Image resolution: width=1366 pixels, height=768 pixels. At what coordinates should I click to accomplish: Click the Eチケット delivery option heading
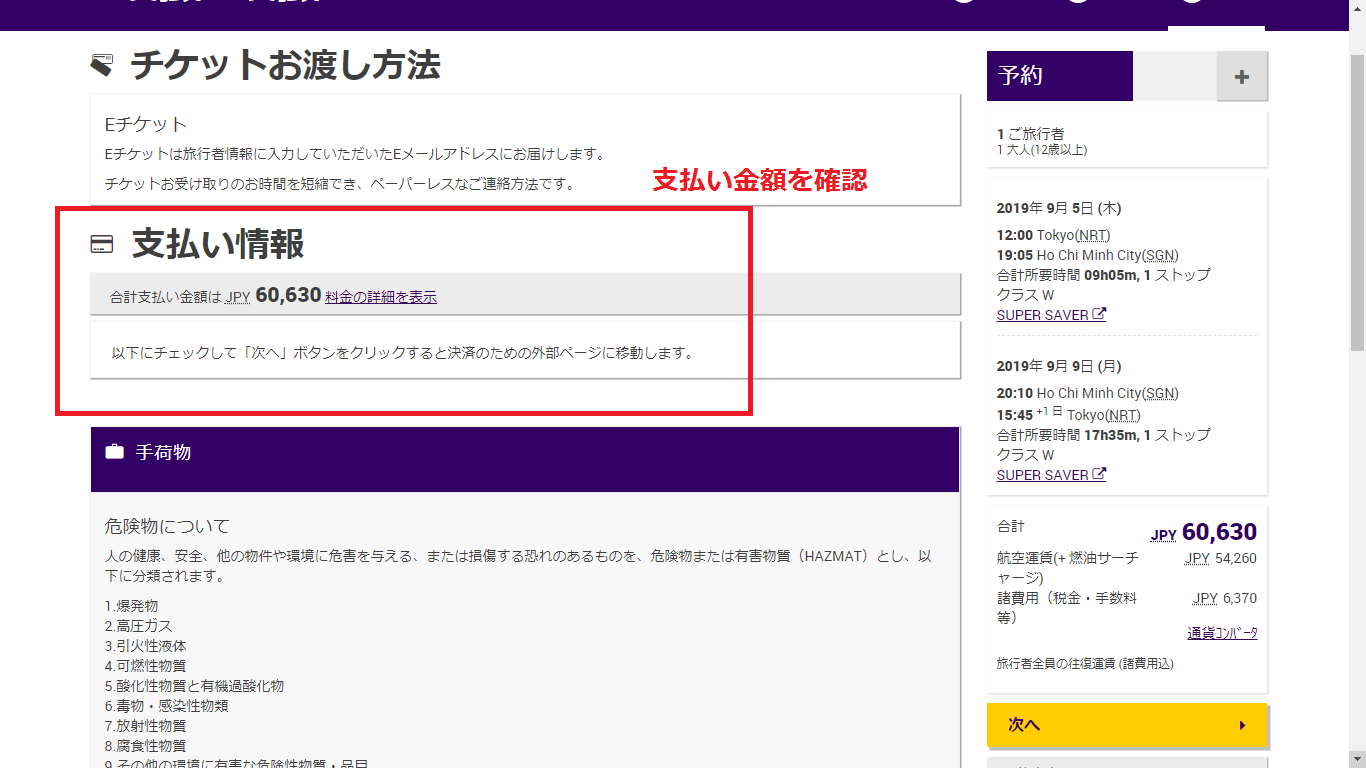point(146,124)
